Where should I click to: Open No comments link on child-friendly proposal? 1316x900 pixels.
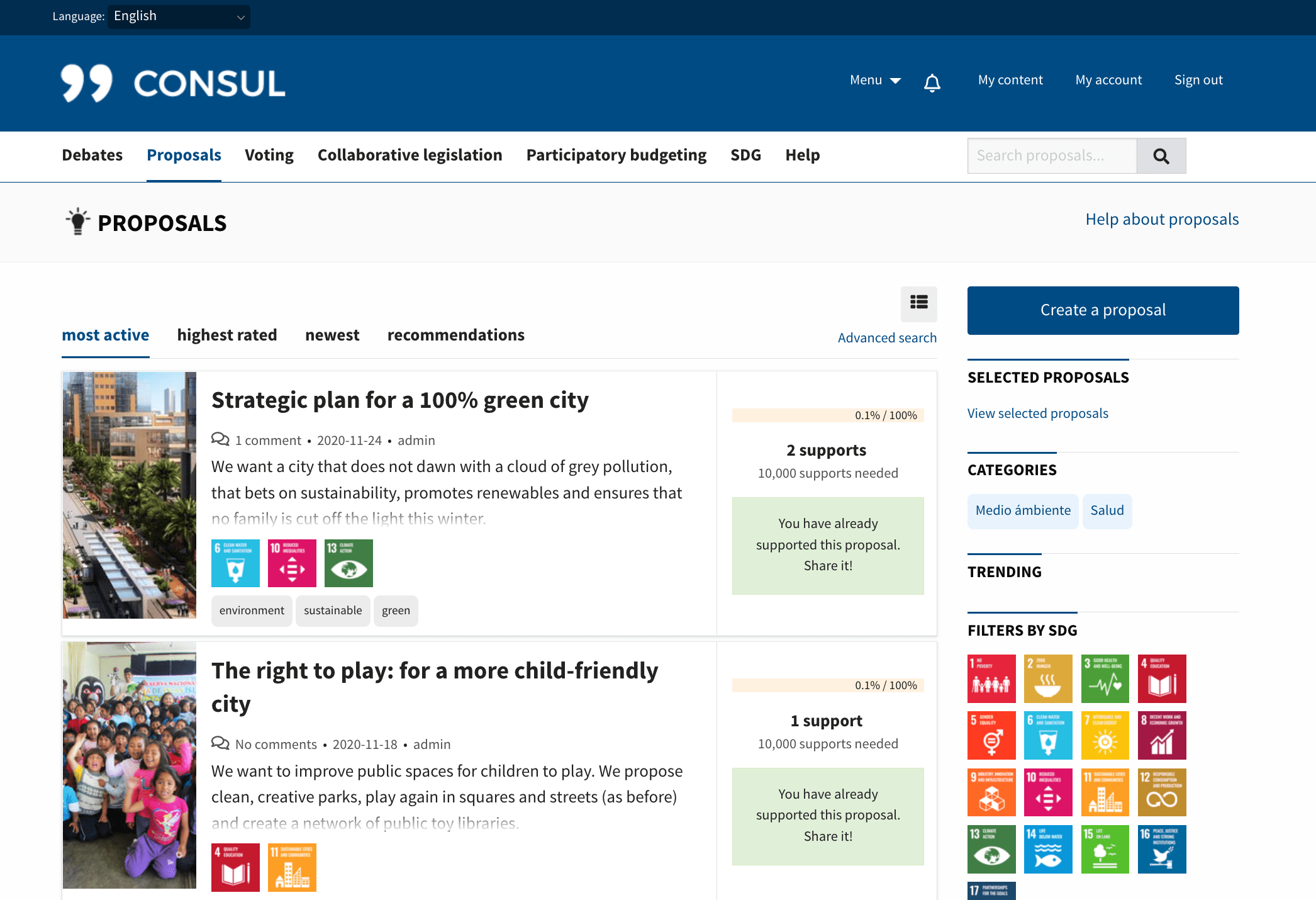coord(276,745)
